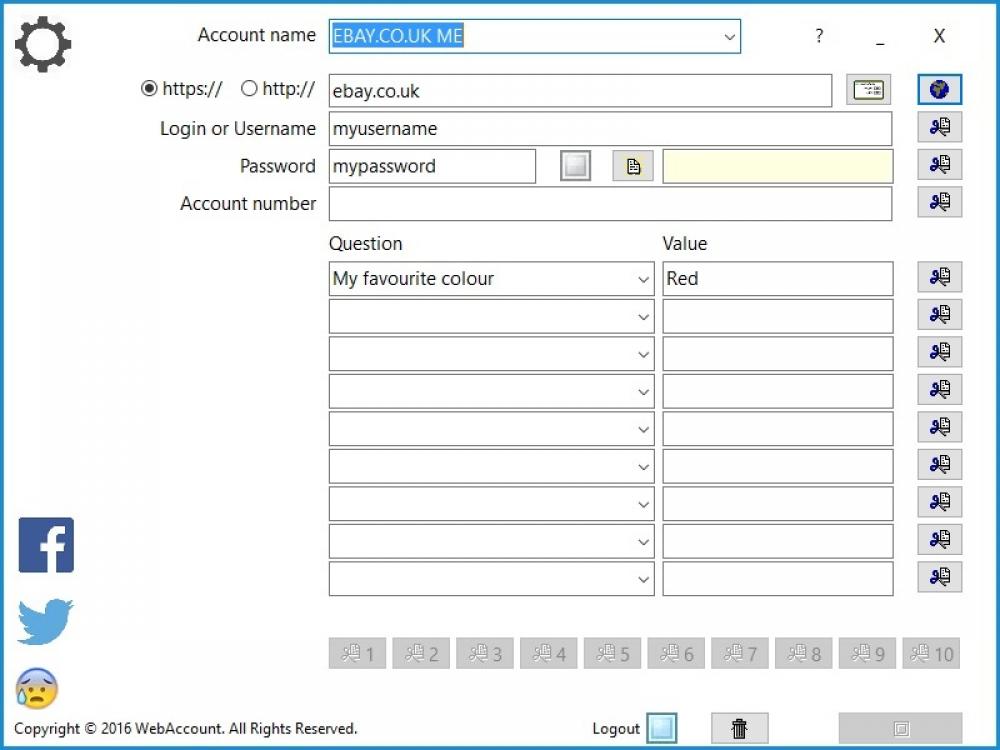Click the on-screen keyboard icon beside the URL
1000x750 pixels.
(868, 89)
